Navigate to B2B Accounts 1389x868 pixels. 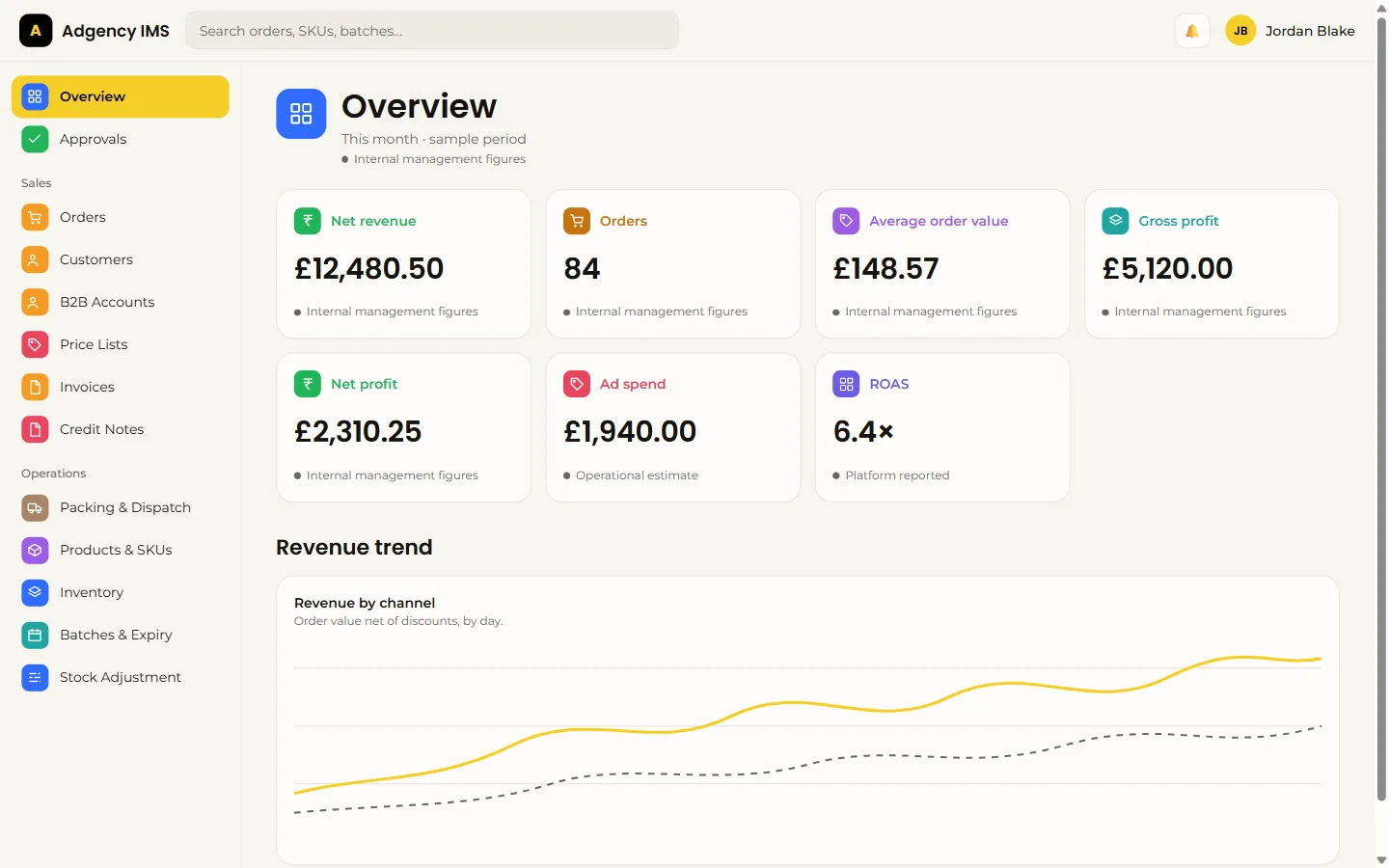point(121,303)
